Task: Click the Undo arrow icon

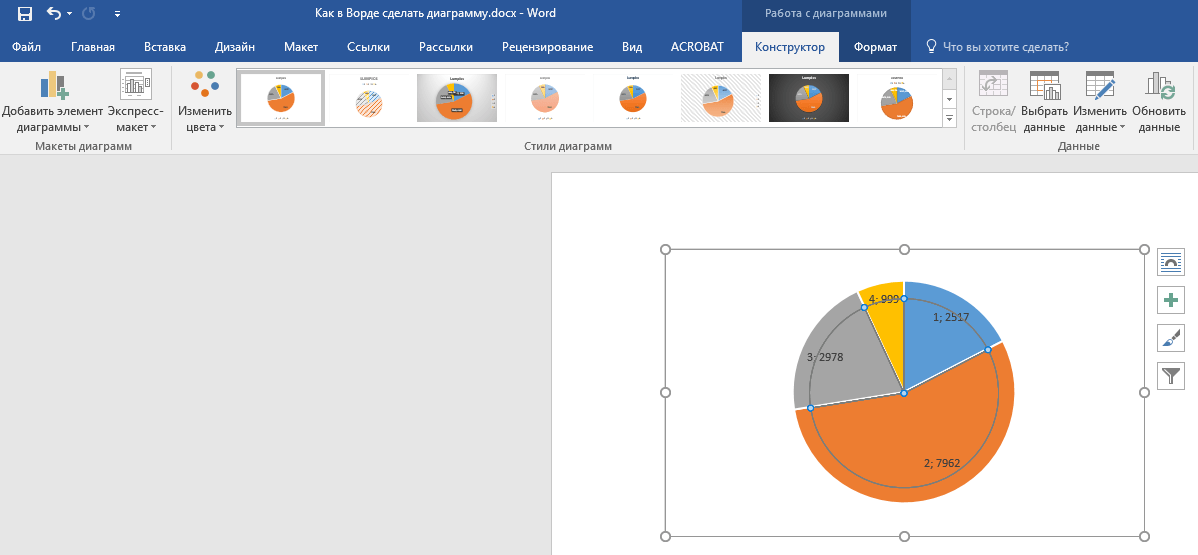Action: (54, 14)
